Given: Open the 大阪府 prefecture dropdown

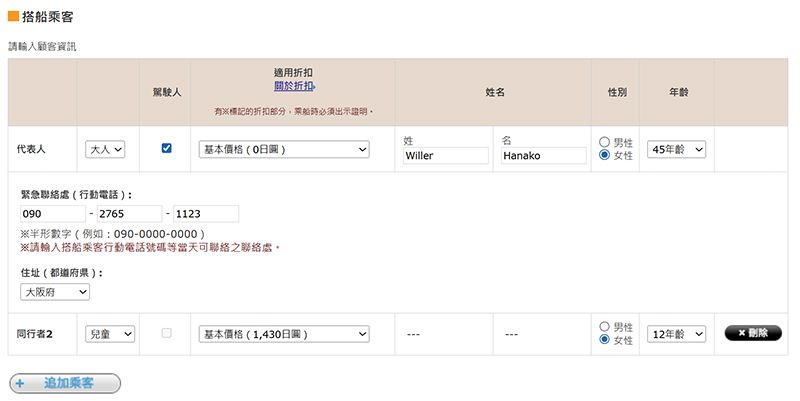Looking at the screenshot, I should 55,292.
